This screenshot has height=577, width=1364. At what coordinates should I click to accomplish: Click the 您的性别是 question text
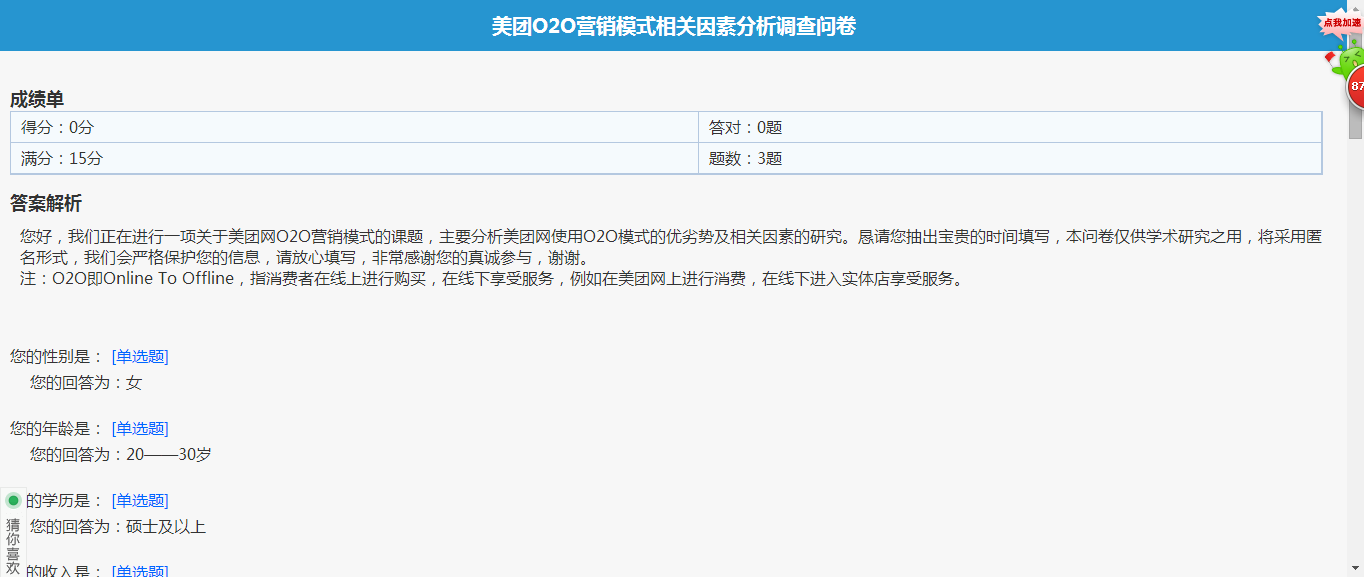[56, 356]
